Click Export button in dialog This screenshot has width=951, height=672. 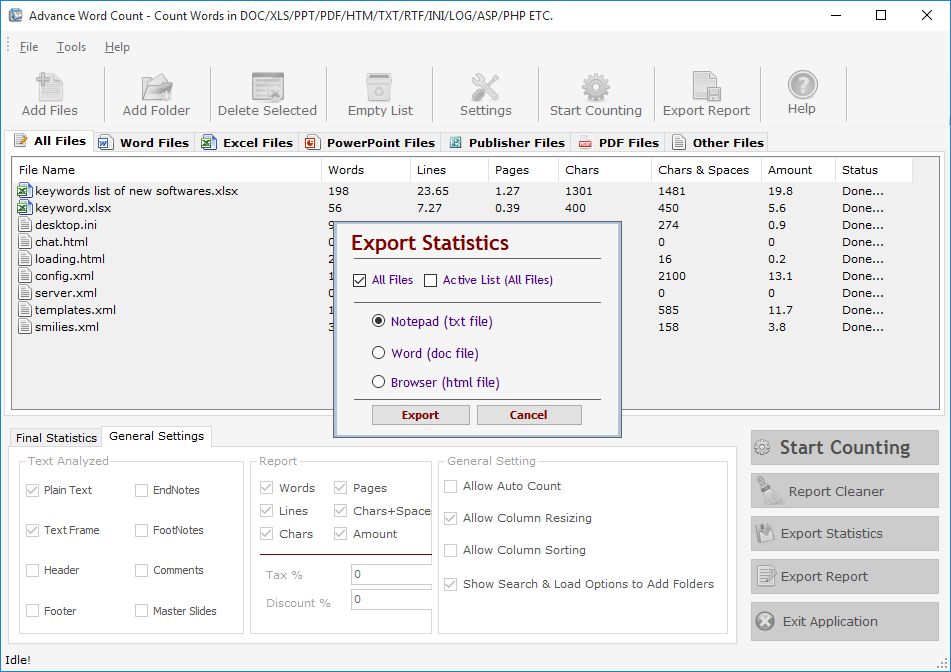[x=420, y=415]
